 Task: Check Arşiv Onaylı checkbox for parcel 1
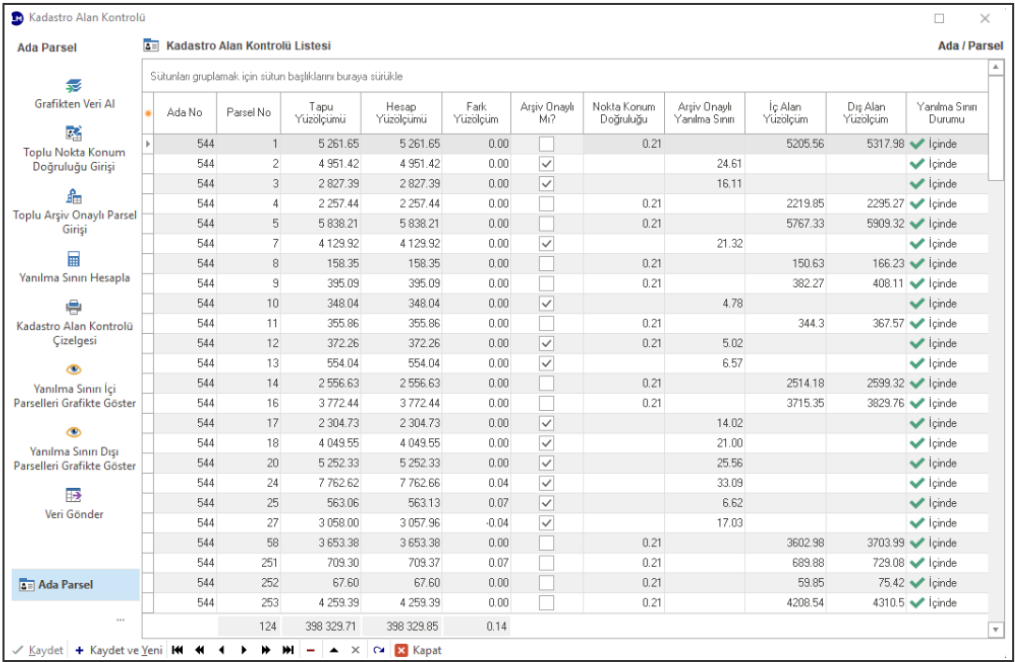tap(545, 144)
